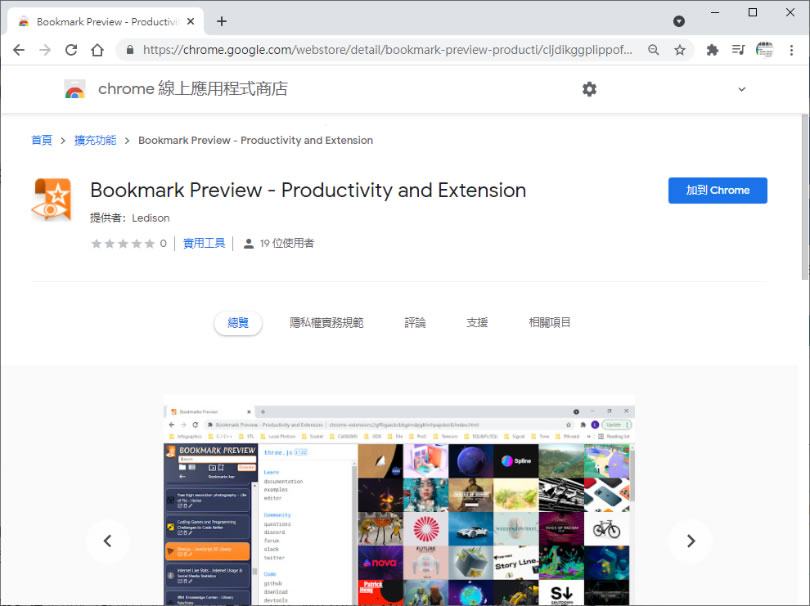Bookmark this page with the star icon

point(680,50)
